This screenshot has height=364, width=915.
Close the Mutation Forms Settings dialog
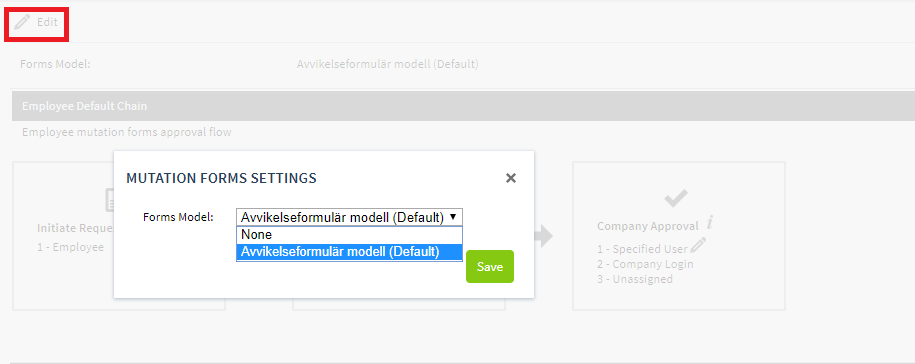[x=511, y=178]
